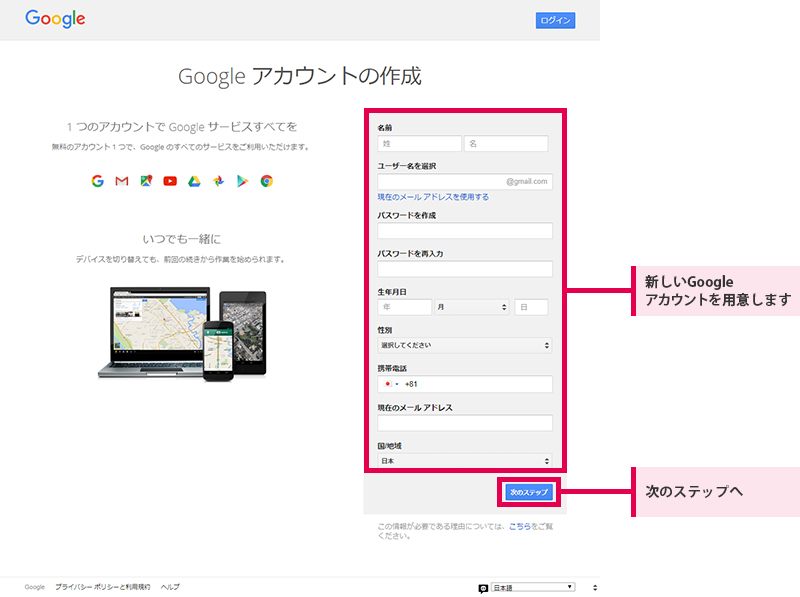Open the 国/地域 日本 dropdown
Image resolution: width=800 pixels, height=597 pixels.
[x=465, y=461]
